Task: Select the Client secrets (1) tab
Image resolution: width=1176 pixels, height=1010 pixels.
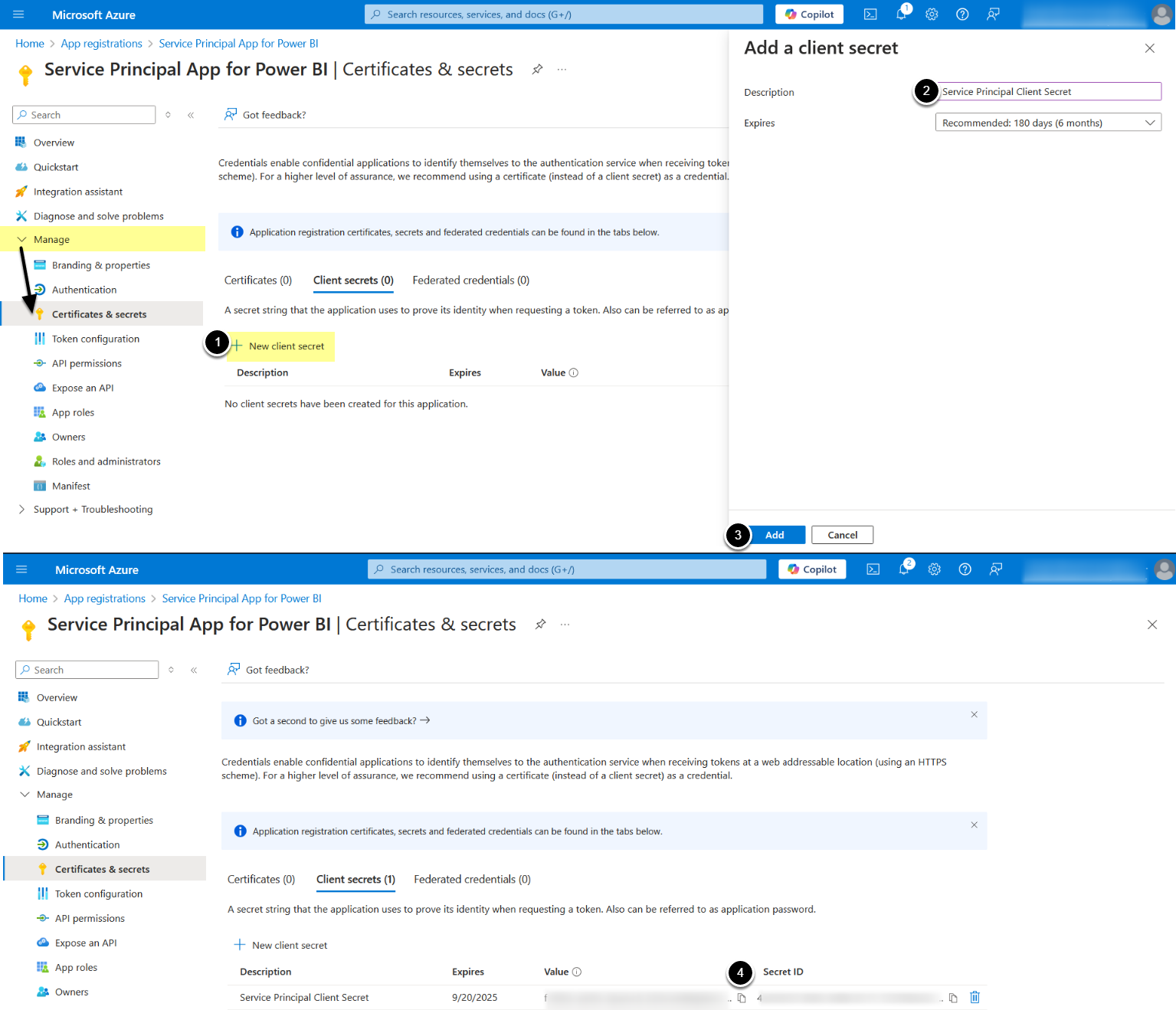Action: [x=356, y=880]
